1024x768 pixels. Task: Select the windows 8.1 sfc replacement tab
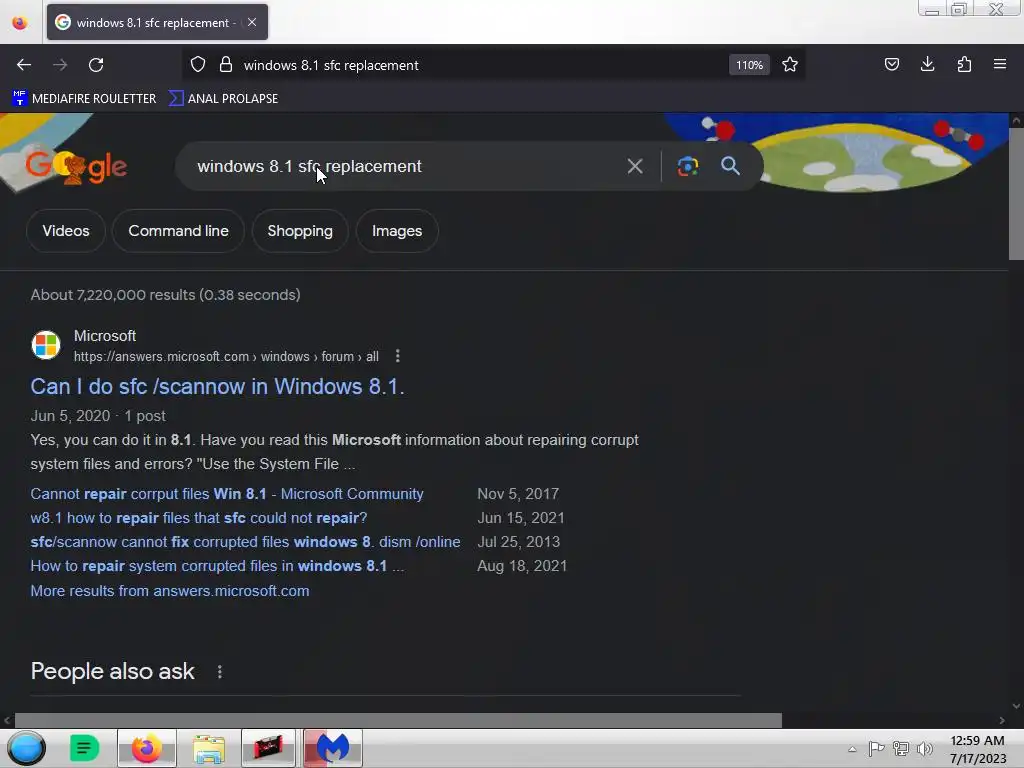157,22
